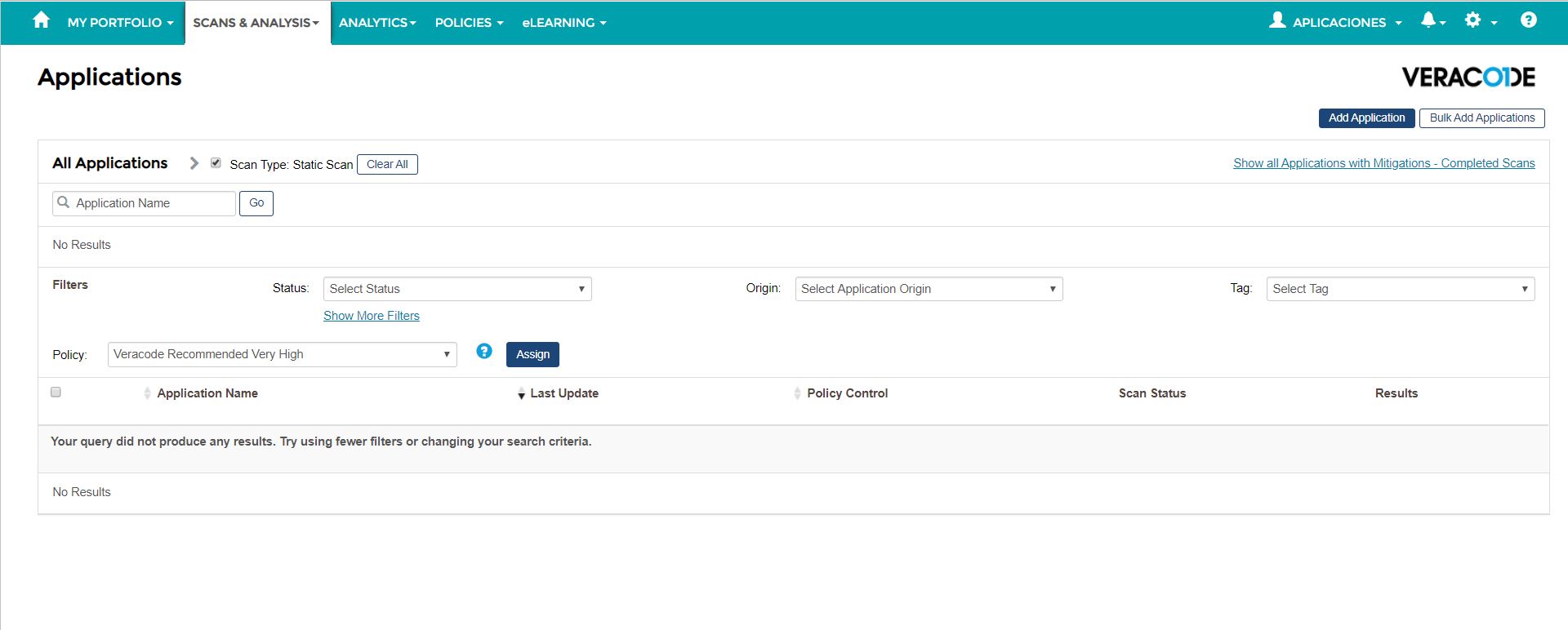Toggle the select-all applications checkbox
Image resolution: width=1568 pixels, height=630 pixels.
pyautogui.click(x=56, y=393)
